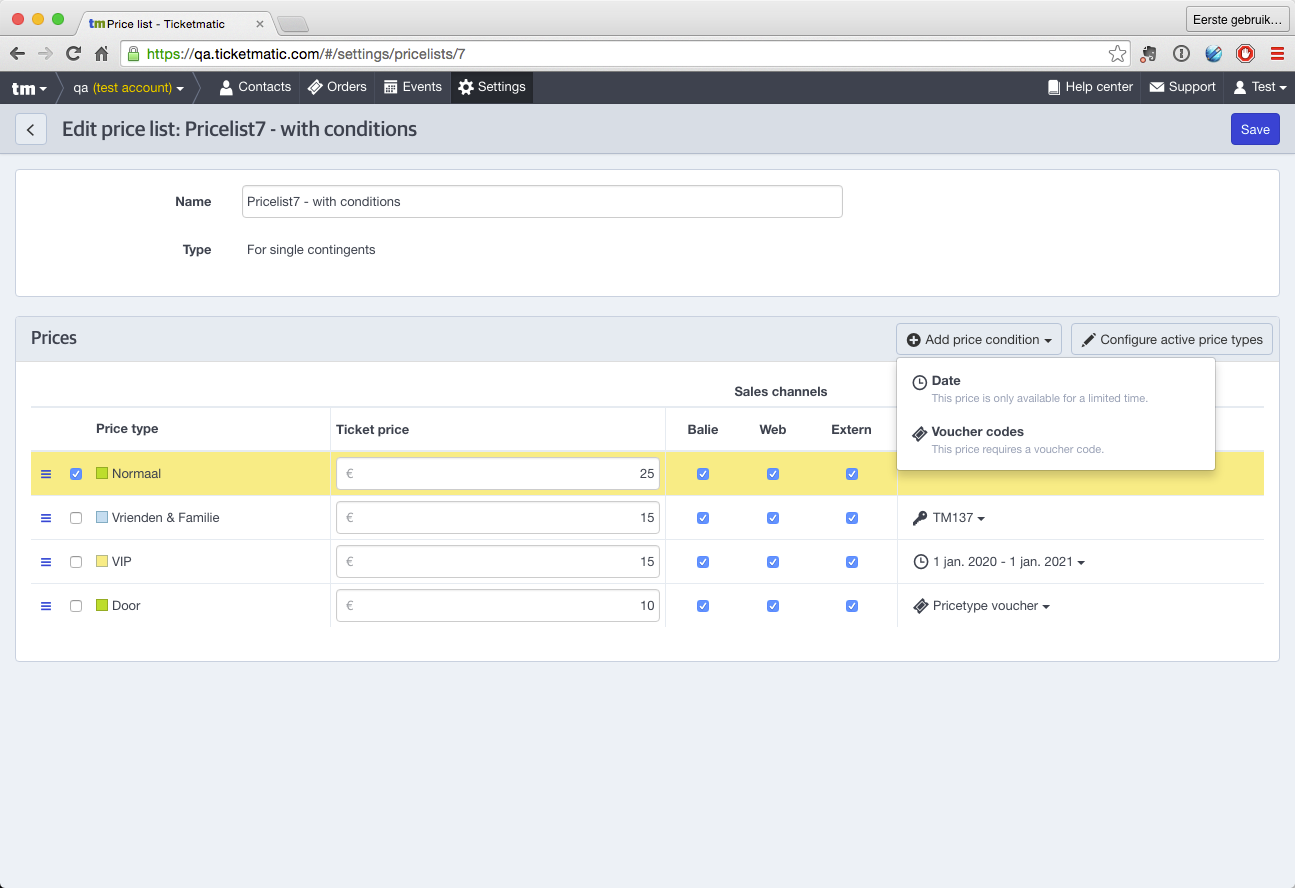
Task: Click drag handle of Vrienden & Familie row
Action: point(46,518)
